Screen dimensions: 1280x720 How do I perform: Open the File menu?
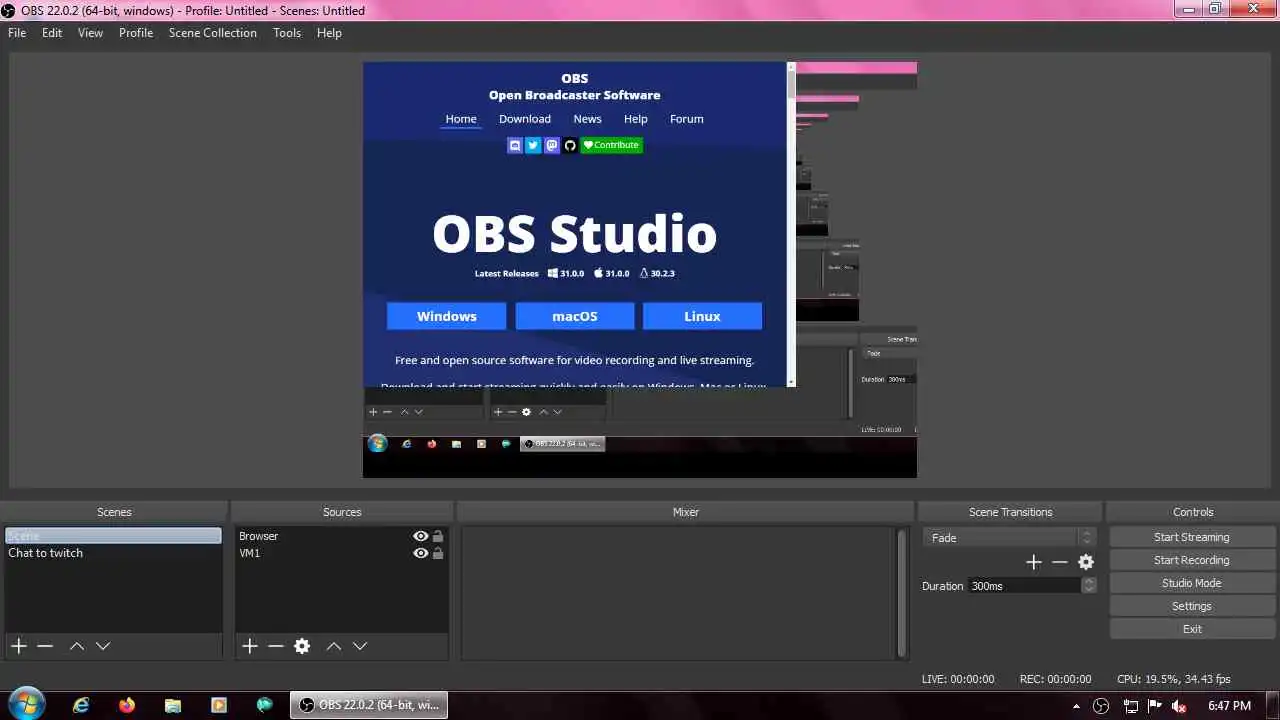[x=17, y=33]
